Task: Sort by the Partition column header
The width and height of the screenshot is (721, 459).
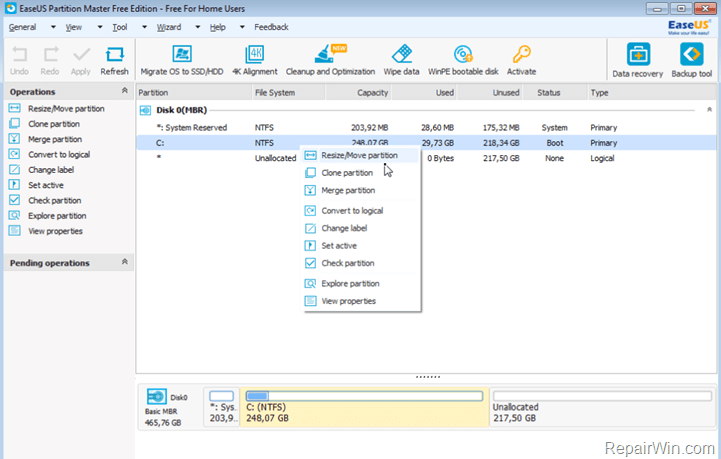Action: click(x=194, y=92)
